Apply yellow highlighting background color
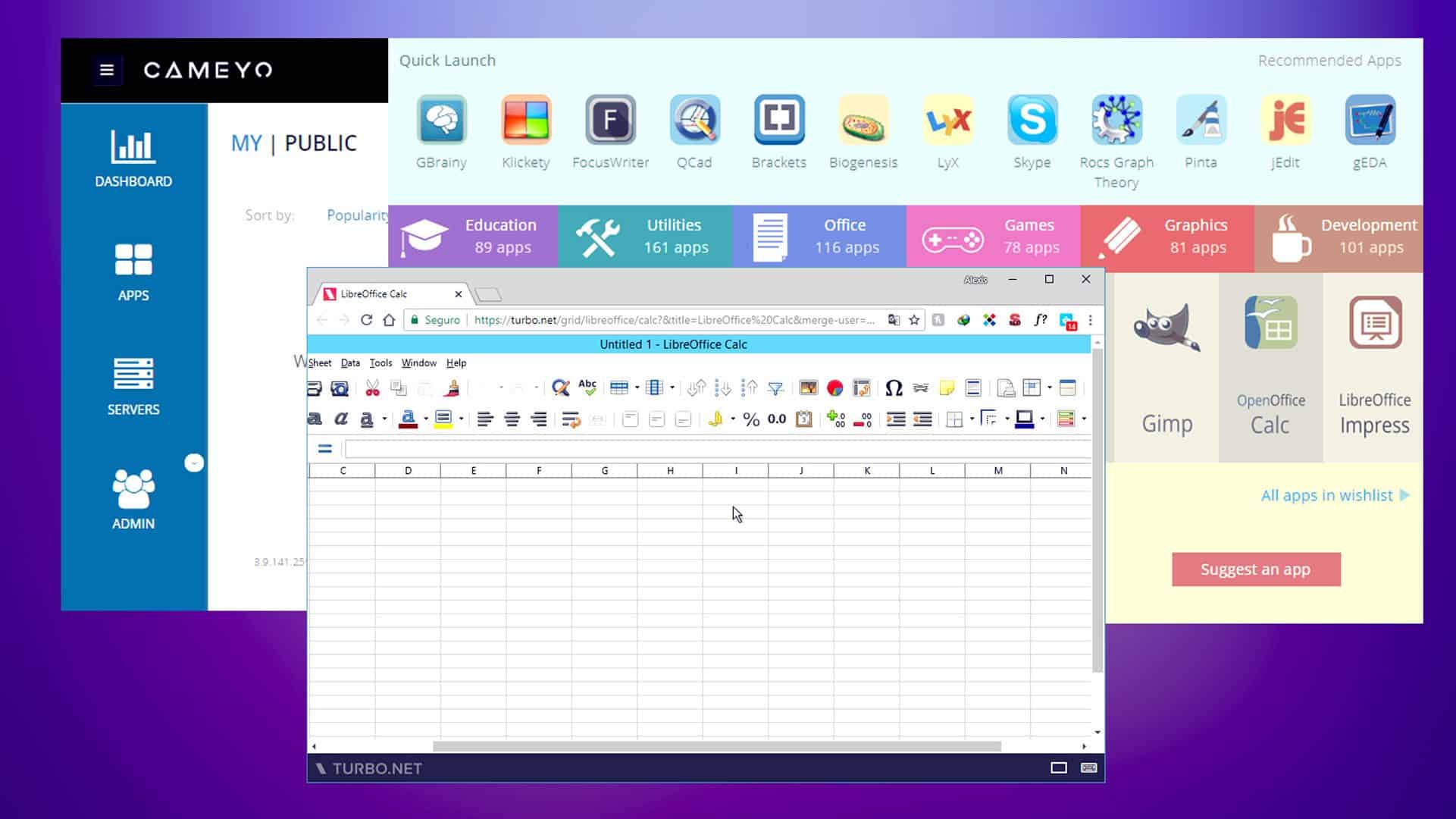The image size is (1456, 819). pyautogui.click(x=443, y=419)
